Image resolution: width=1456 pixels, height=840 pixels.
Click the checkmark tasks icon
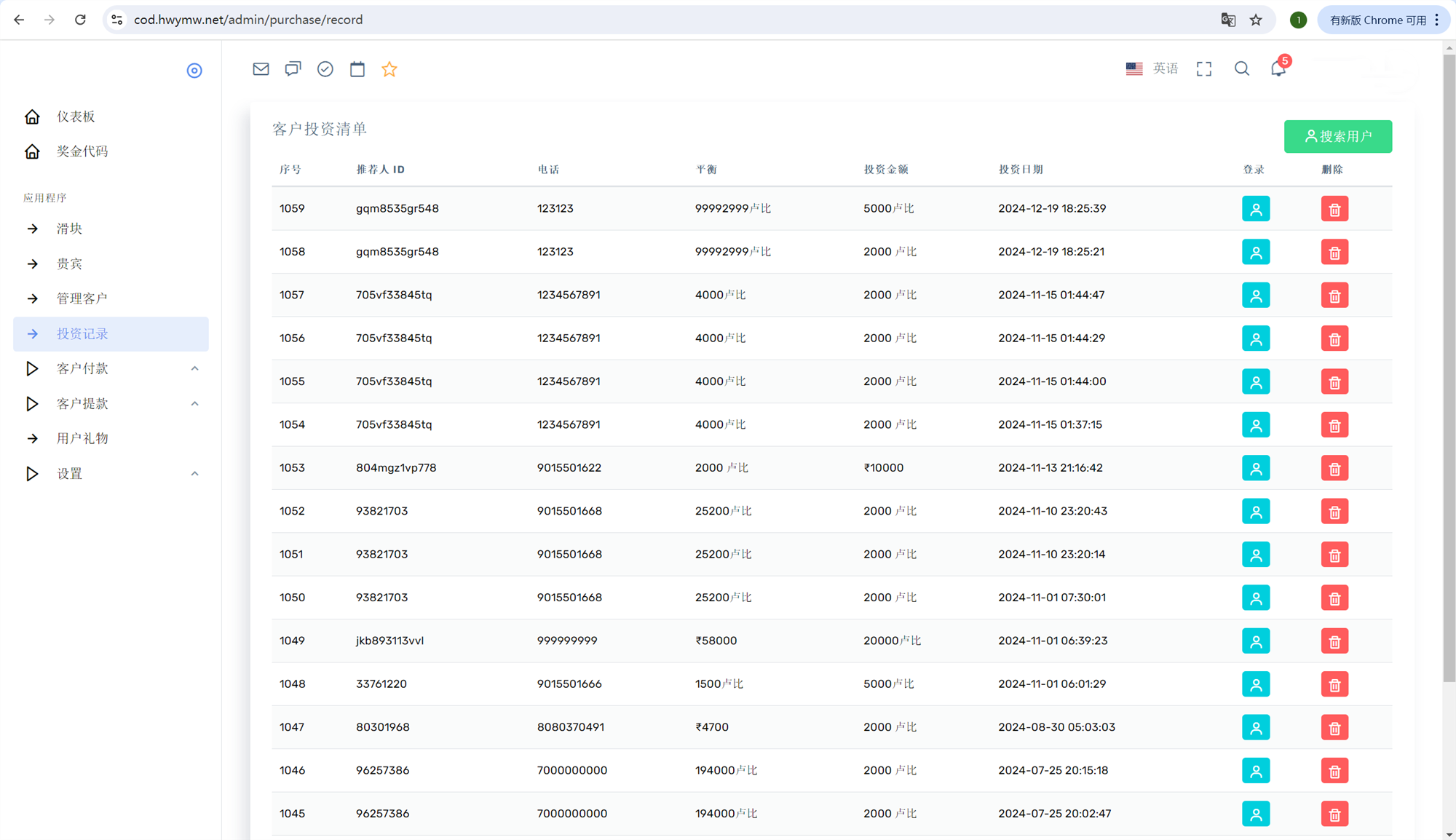pos(325,69)
